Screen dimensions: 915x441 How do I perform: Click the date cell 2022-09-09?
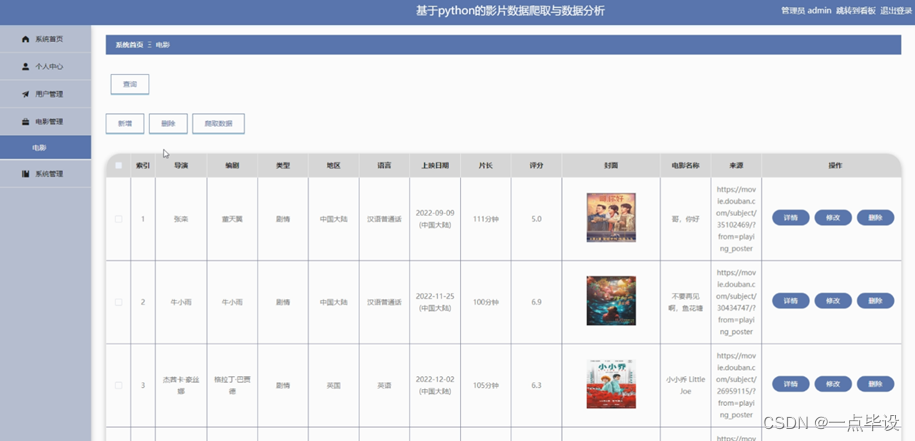point(435,219)
